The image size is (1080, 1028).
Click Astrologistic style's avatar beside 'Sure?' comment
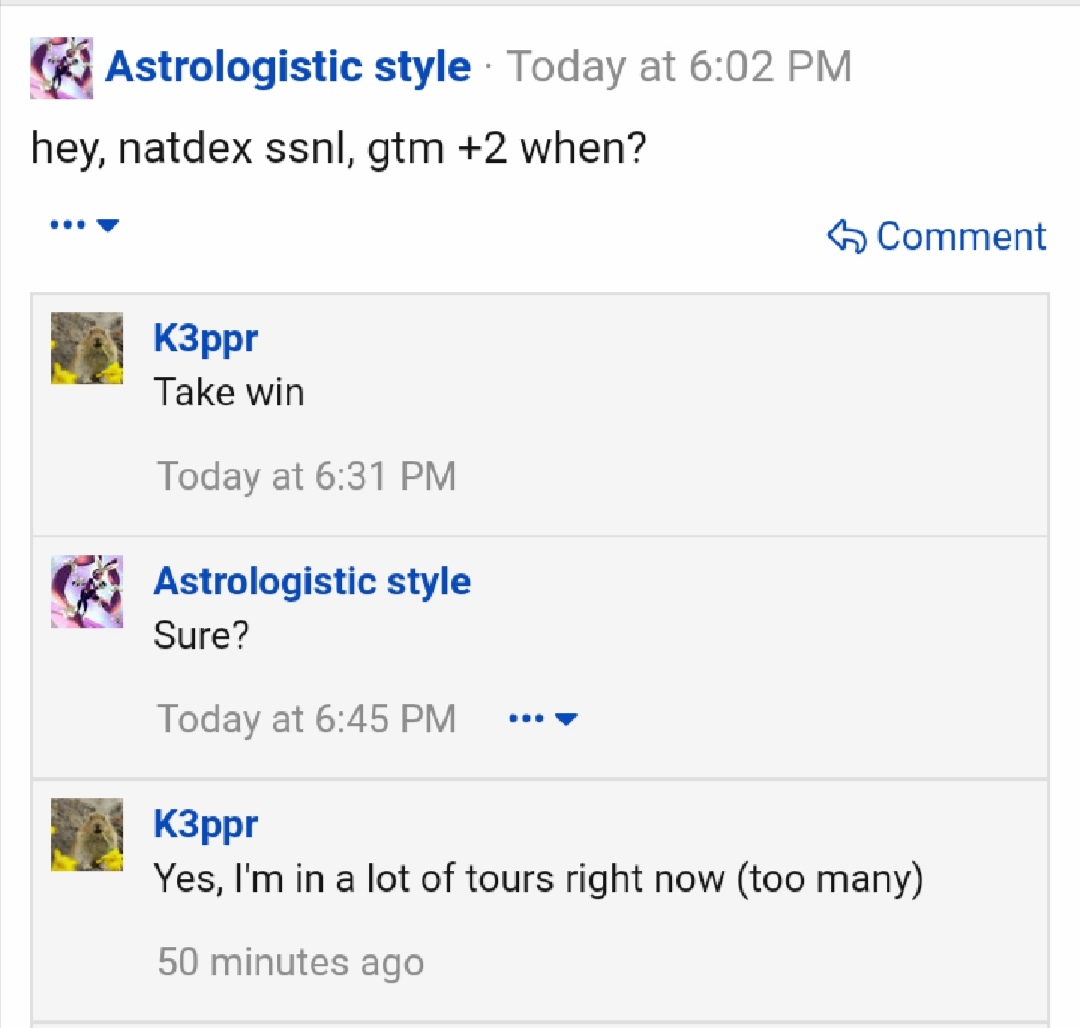(x=87, y=591)
